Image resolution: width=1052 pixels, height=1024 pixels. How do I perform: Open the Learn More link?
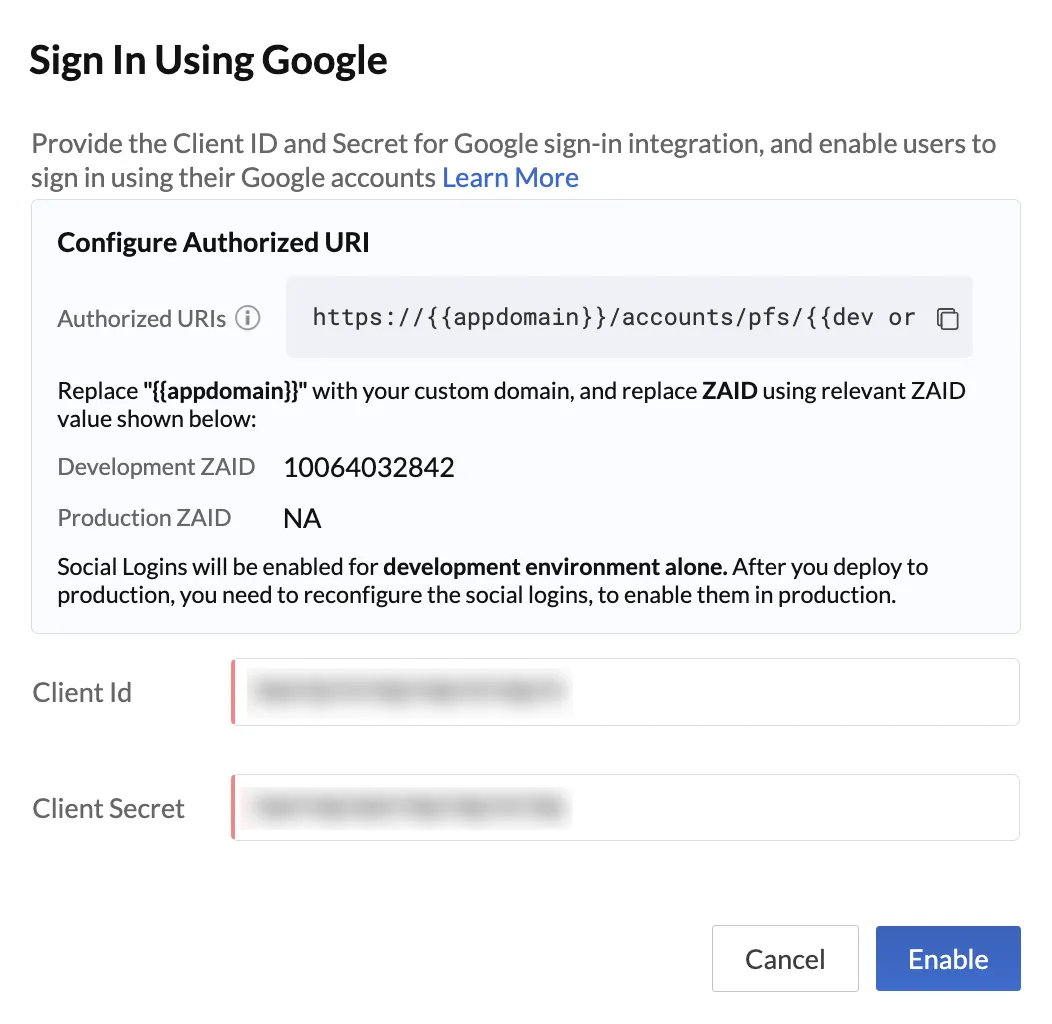click(x=510, y=178)
